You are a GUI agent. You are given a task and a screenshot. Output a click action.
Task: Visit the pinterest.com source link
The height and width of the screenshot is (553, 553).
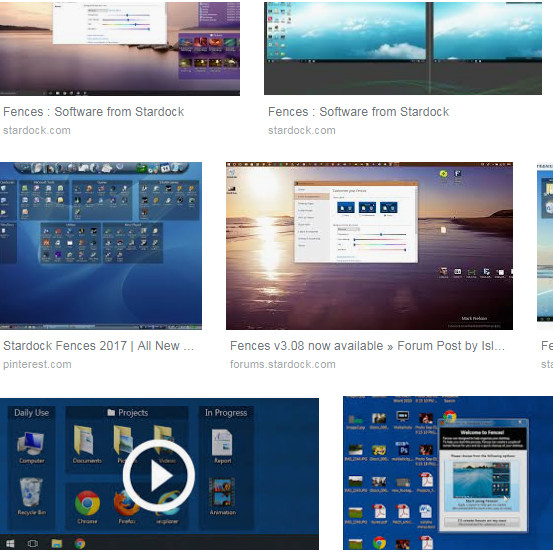[37, 364]
